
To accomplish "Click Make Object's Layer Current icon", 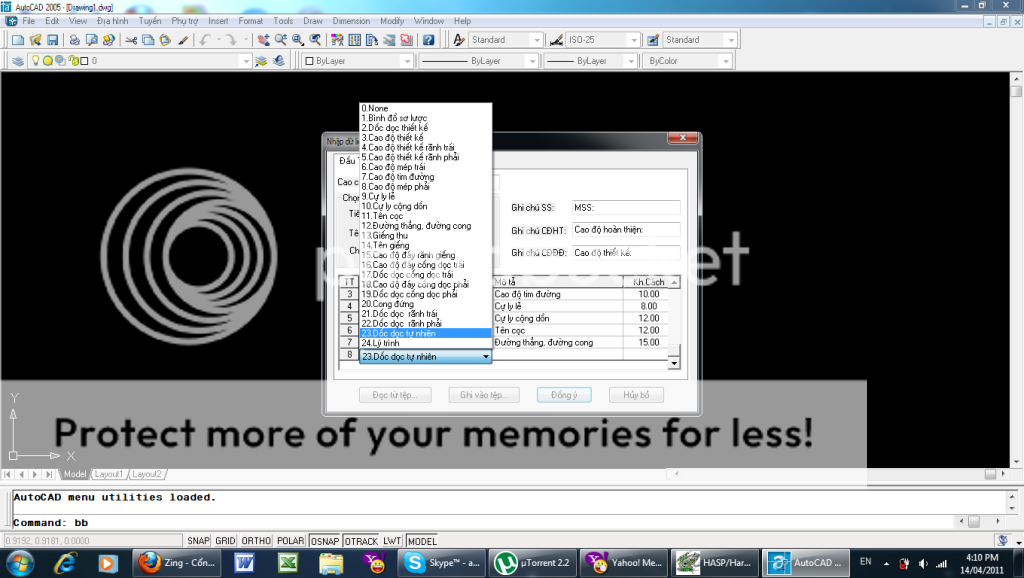I will pos(261,61).
